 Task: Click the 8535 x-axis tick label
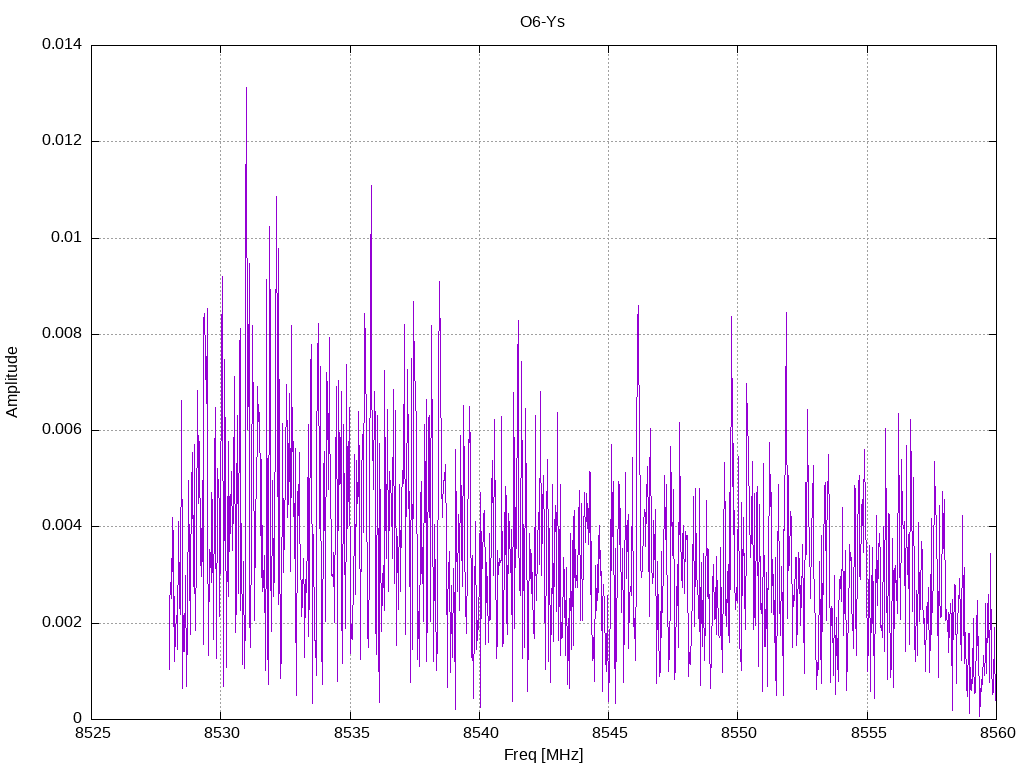click(x=351, y=733)
